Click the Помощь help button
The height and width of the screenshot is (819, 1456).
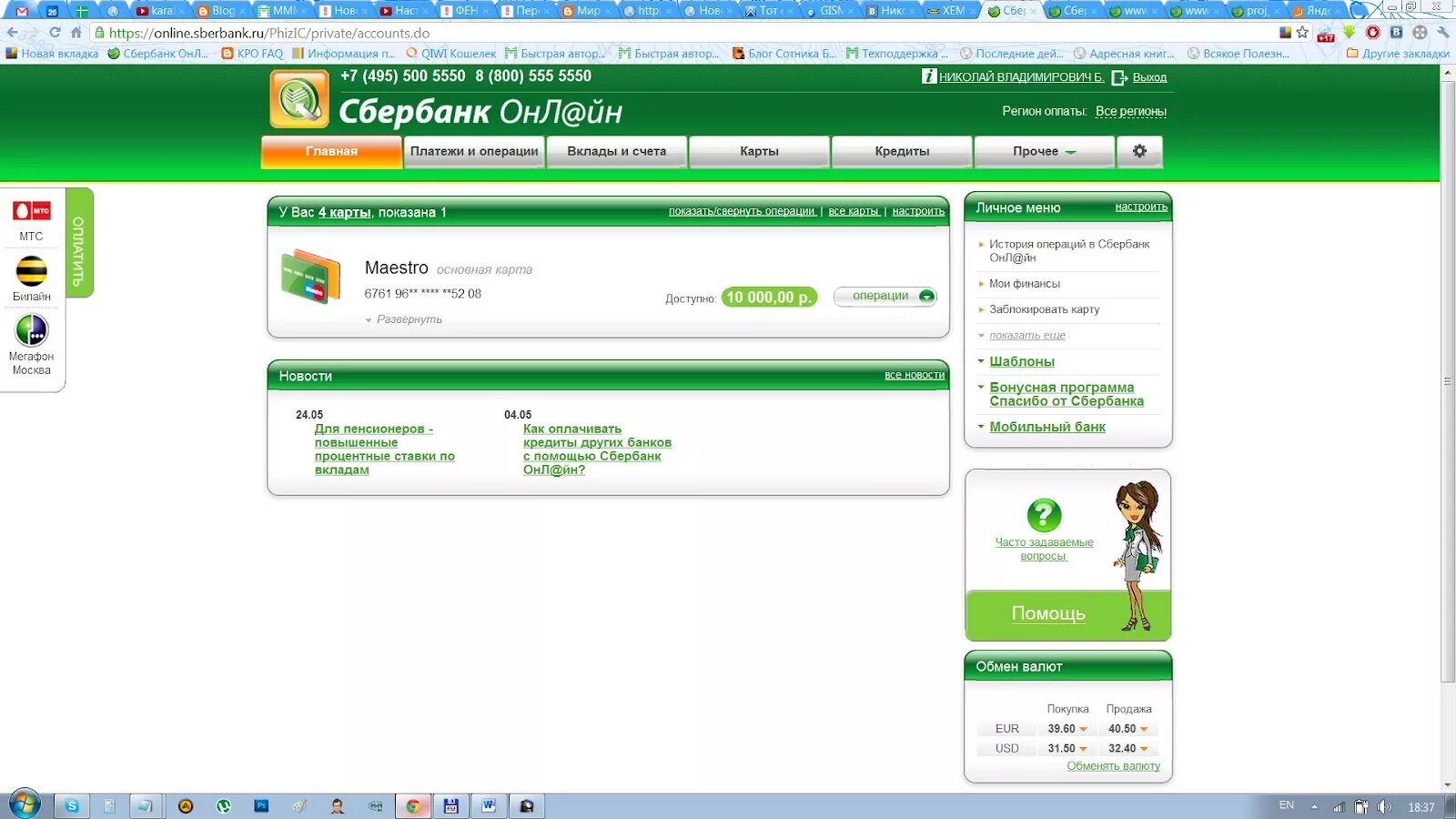[x=1048, y=613]
